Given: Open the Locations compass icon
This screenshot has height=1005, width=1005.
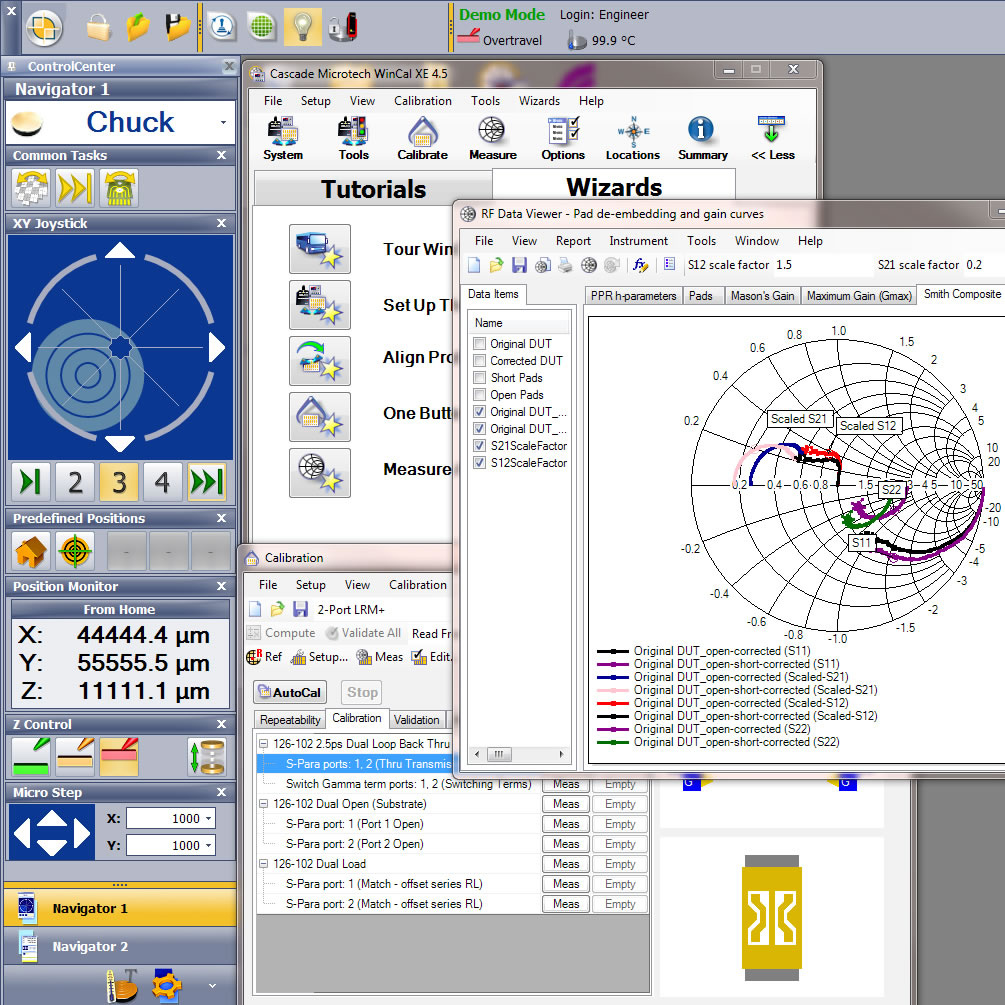Looking at the screenshot, I should click(x=633, y=138).
